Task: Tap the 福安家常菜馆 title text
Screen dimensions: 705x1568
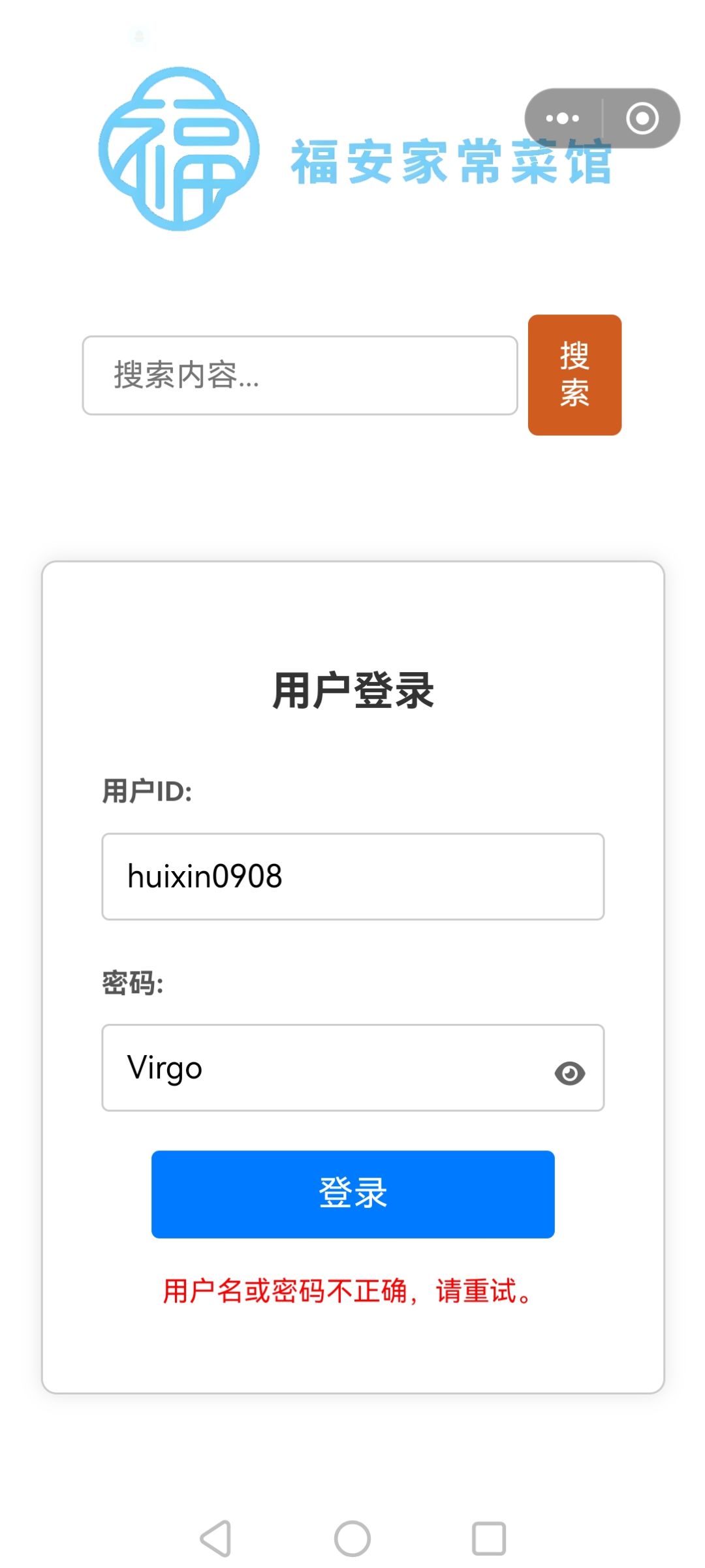Action: click(x=451, y=162)
